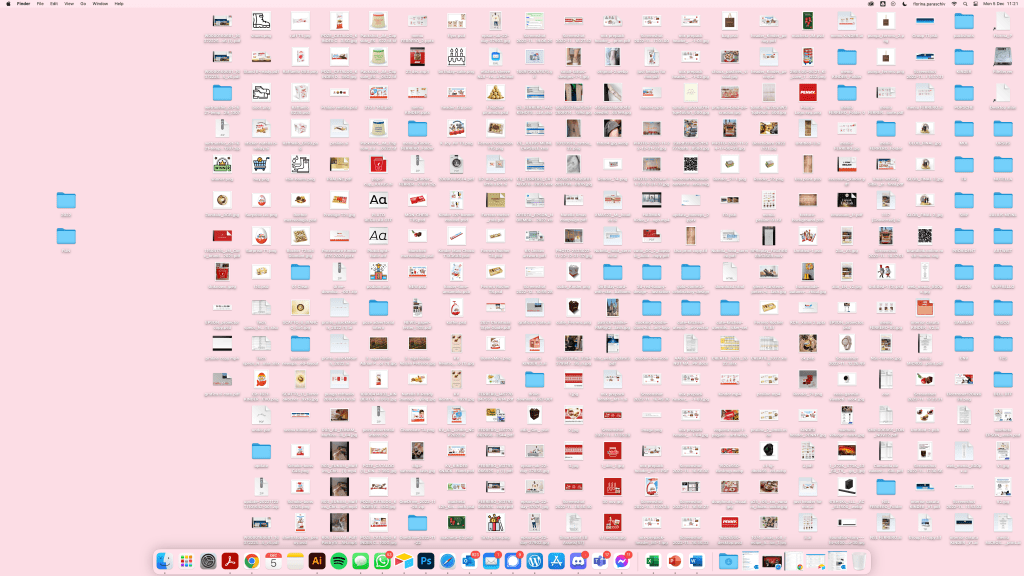Viewport: 1024px width, 576px height.
Task: Open the Window menu in menu bar
Action: (100, 4)
